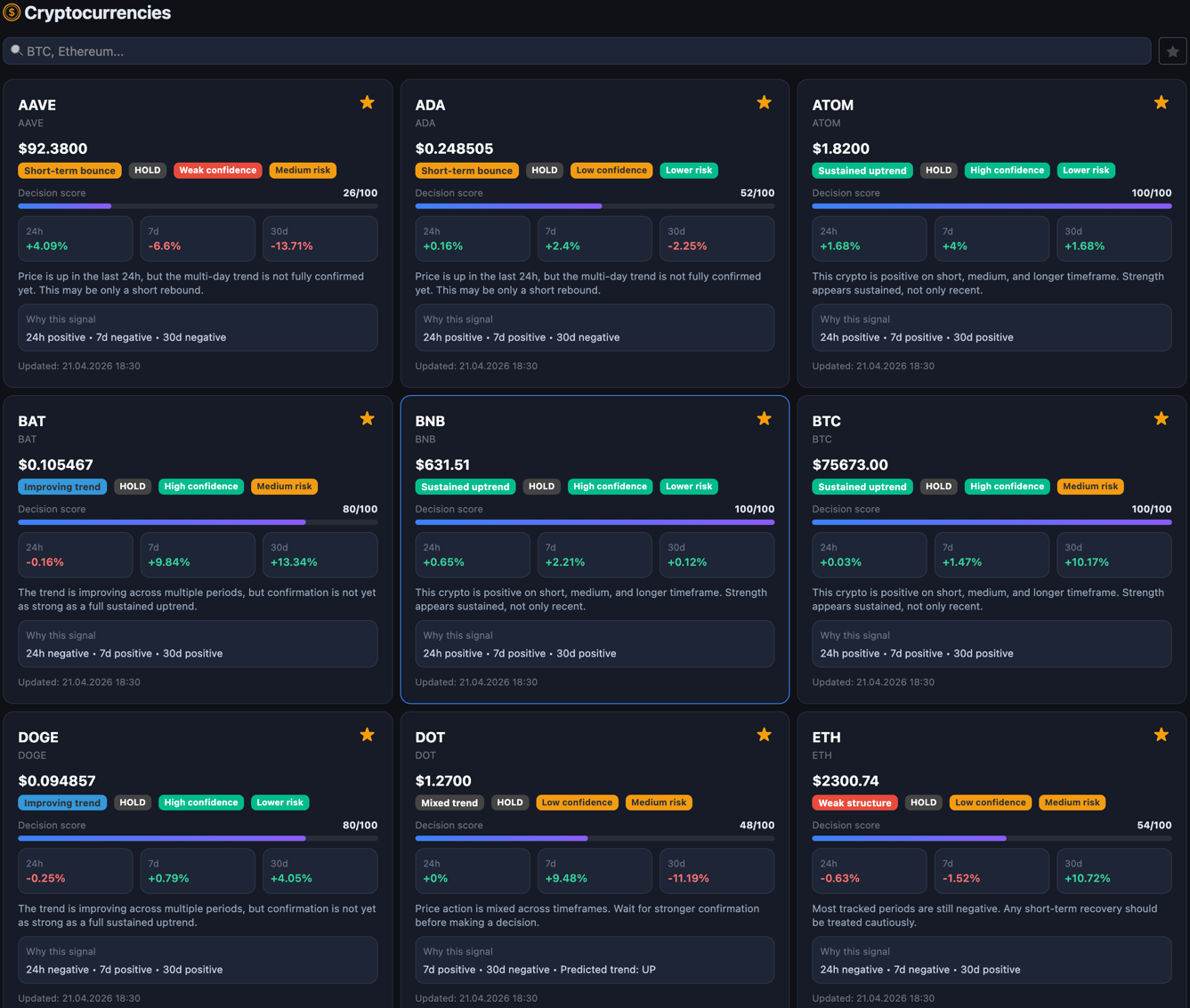Click the Medium risk badge on BTC
Viewport: 1190px width, 1008px height.
[1090, 487]
